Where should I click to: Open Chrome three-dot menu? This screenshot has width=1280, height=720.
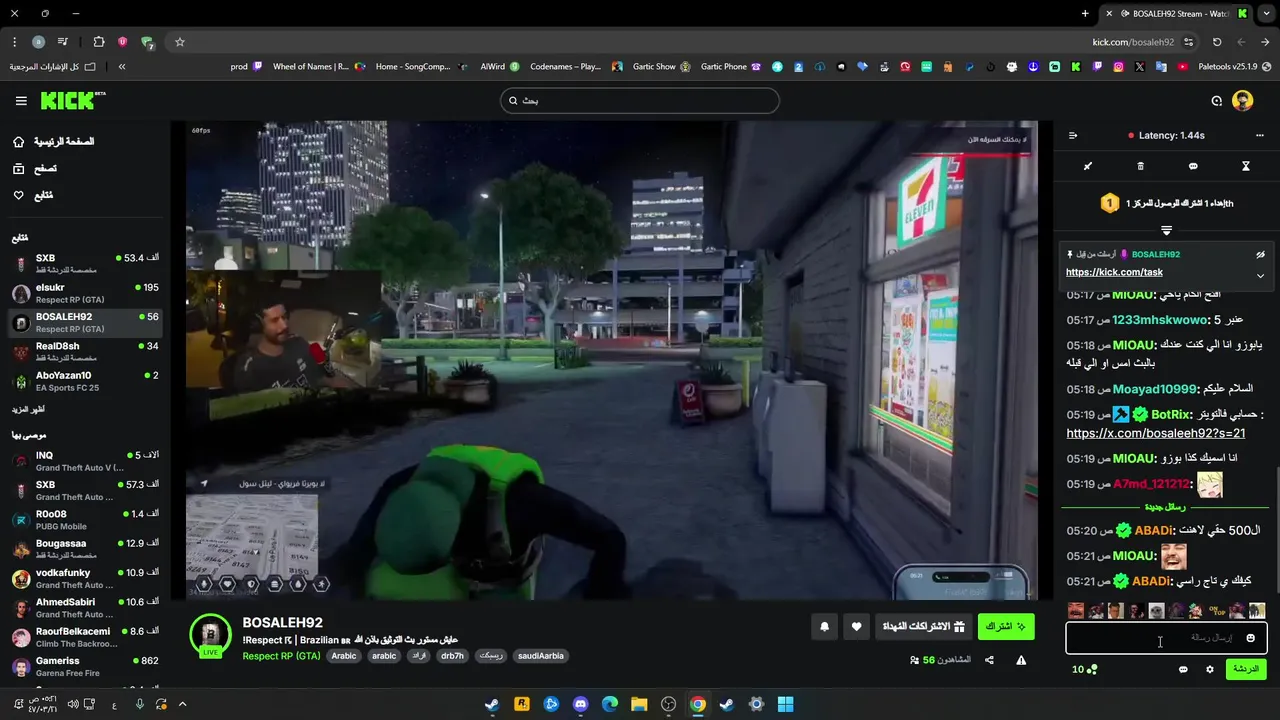pyautogui.click(x=14, y=42)
